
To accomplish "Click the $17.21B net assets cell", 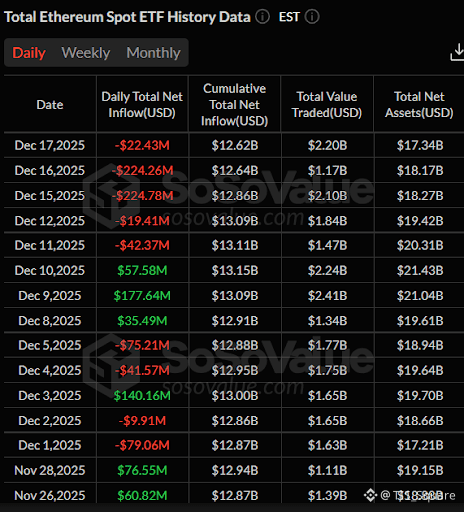I will (420, 445).
